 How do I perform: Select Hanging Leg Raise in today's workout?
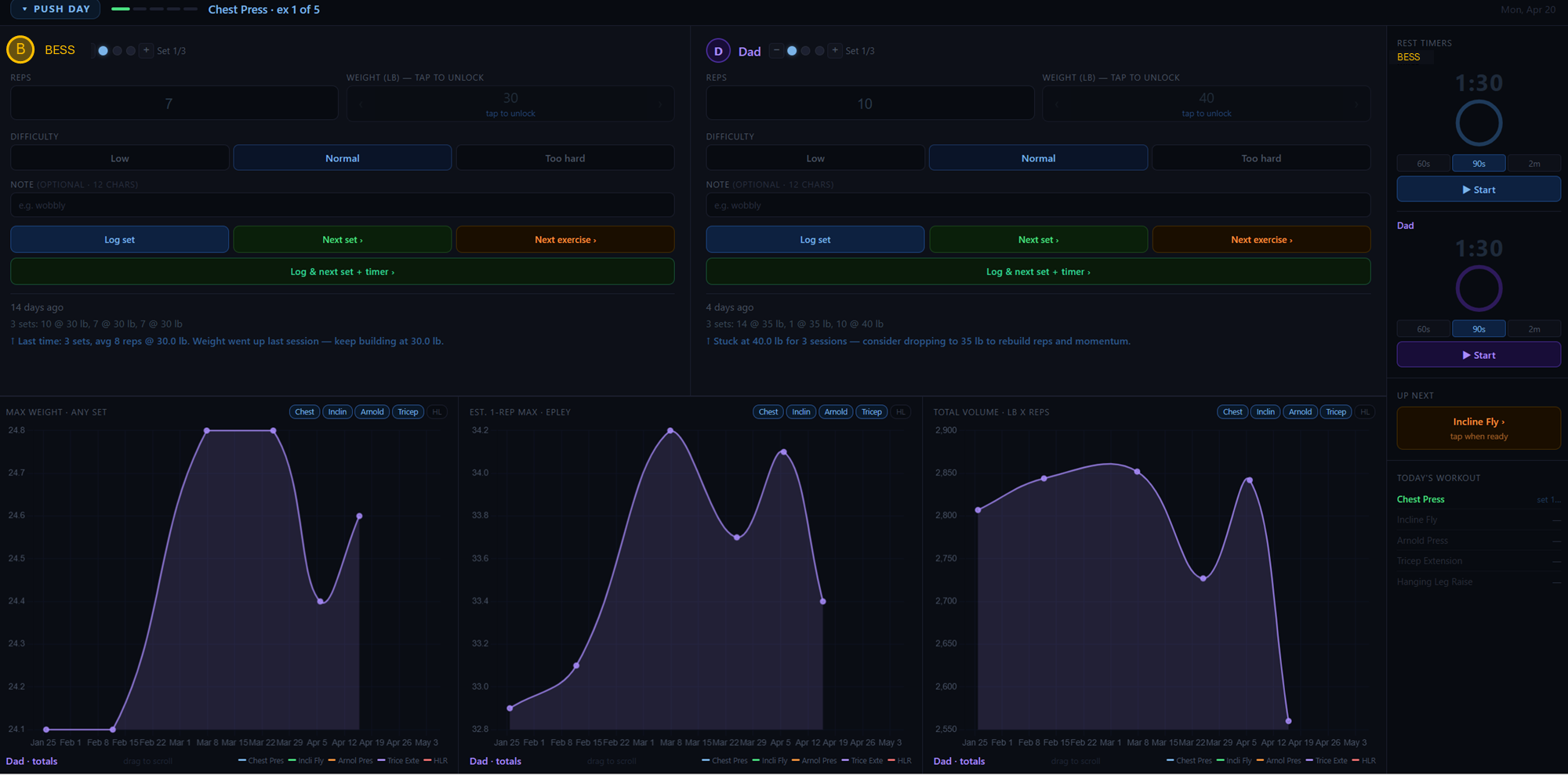pyautogui.click(x=1479, y=581)
